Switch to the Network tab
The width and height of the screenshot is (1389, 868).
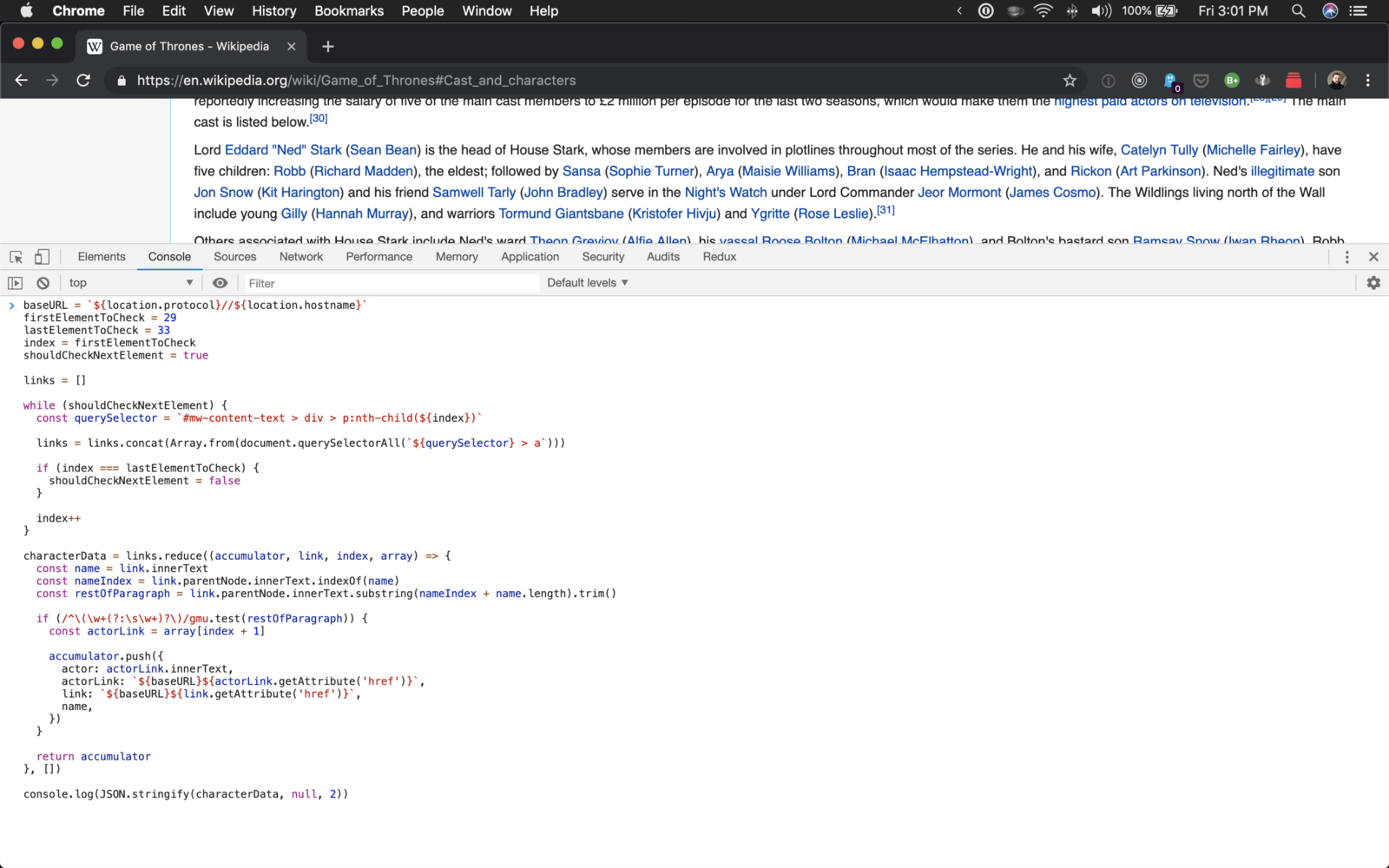(301, 257)
